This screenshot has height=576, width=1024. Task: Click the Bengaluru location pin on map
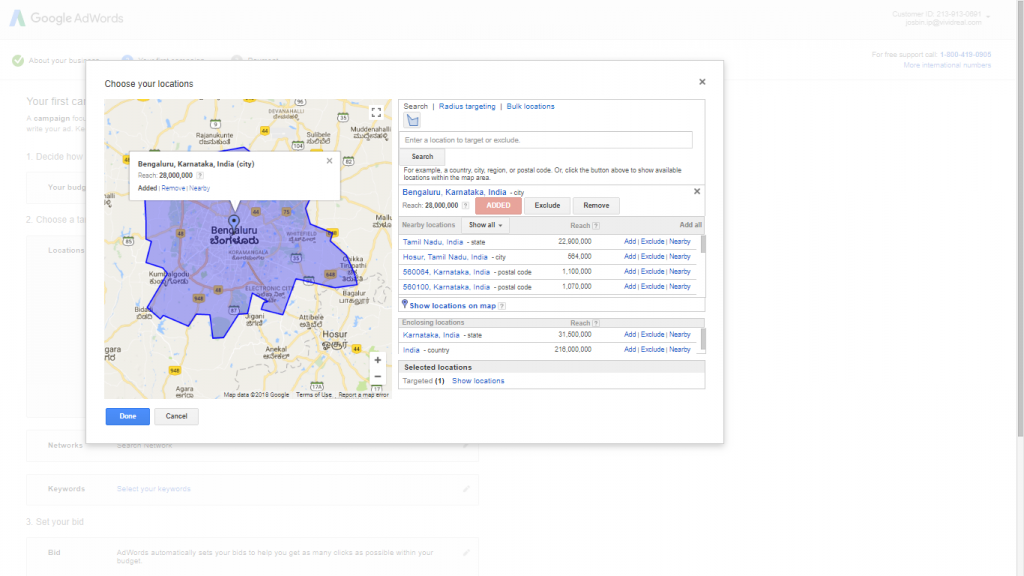[234, 223]
